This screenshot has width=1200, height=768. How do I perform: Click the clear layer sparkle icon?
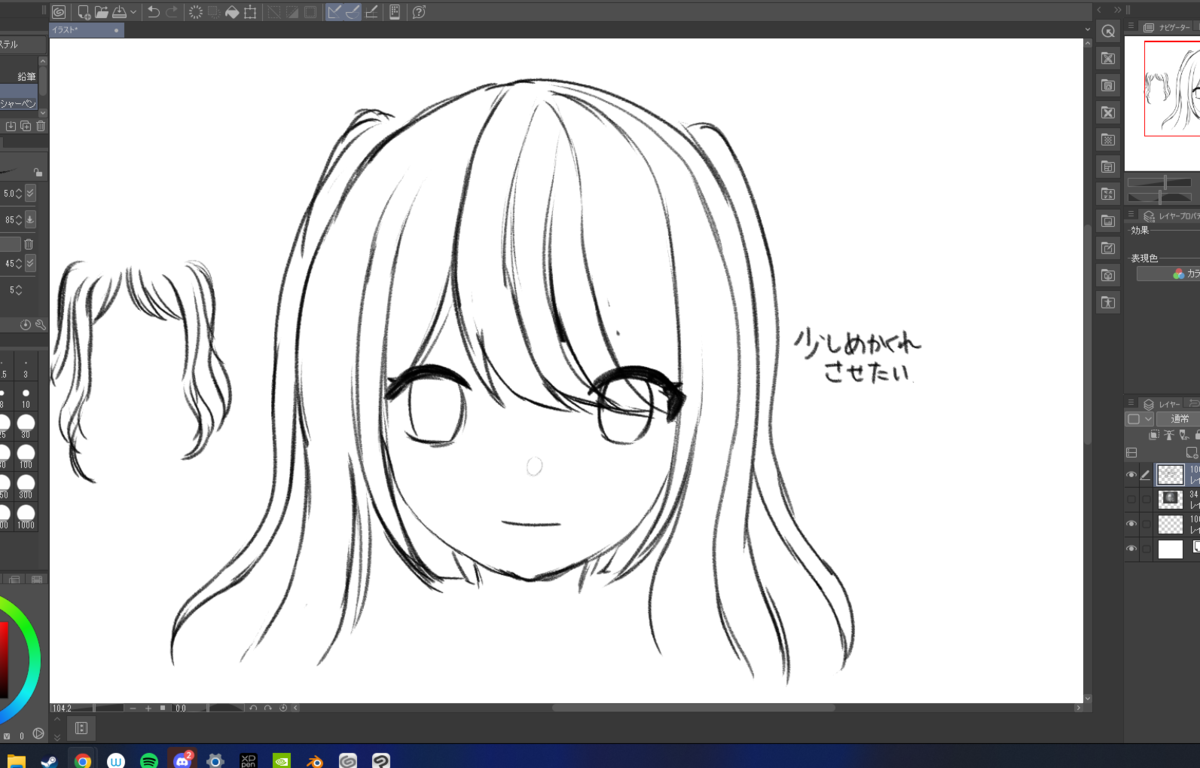point(196,12)
